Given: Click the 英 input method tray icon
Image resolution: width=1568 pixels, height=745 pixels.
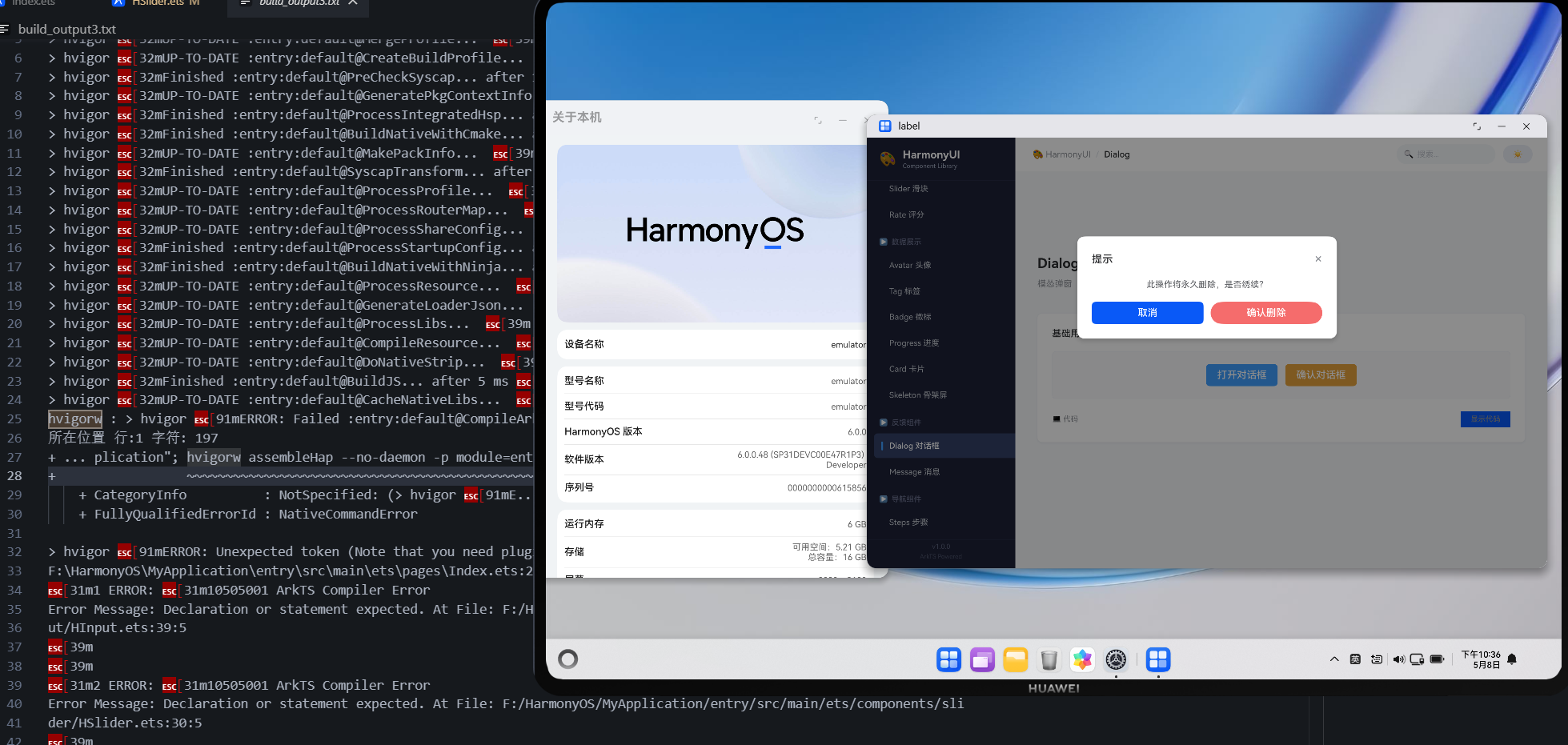Looking at the screenshot, I should 1355,659.
